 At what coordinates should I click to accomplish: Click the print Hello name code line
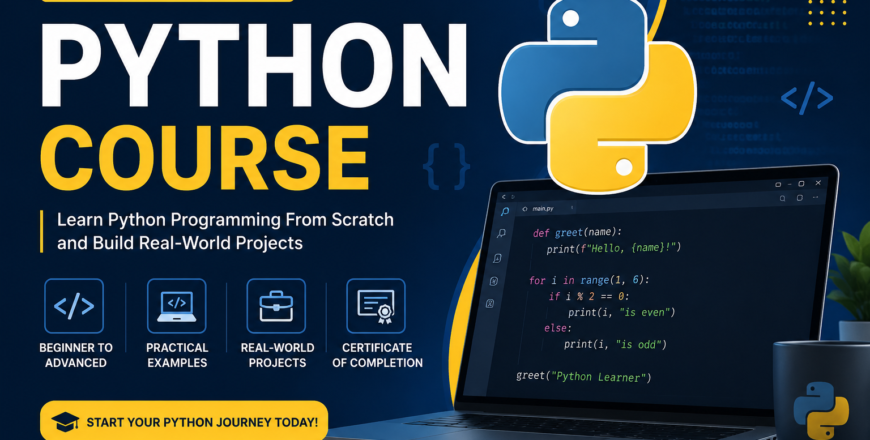coord(614,249)
